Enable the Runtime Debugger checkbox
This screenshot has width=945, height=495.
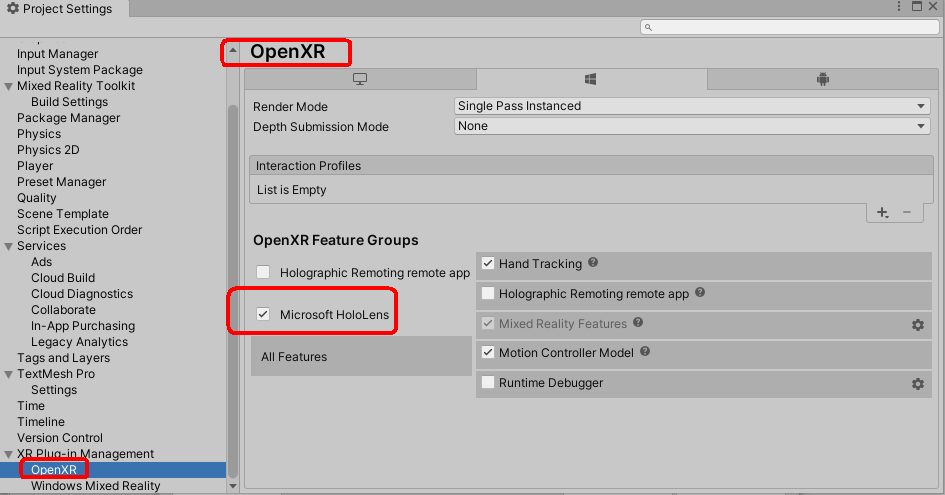(488, 383)
